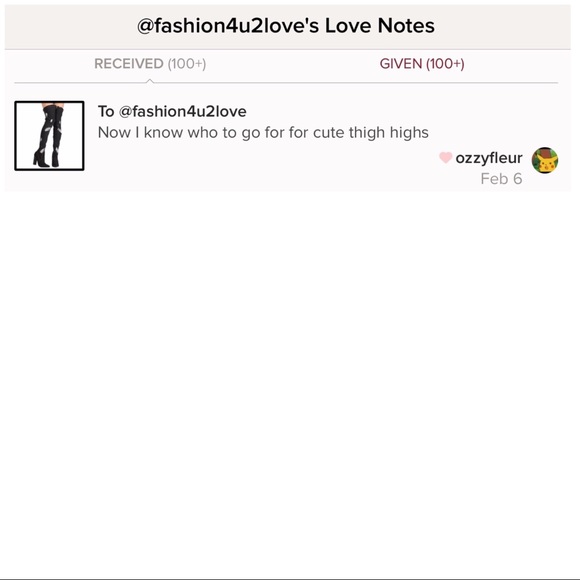The image size is (580, 580).
Task: Click the caret indicator under RECEIVED
Action: [150, 81]
